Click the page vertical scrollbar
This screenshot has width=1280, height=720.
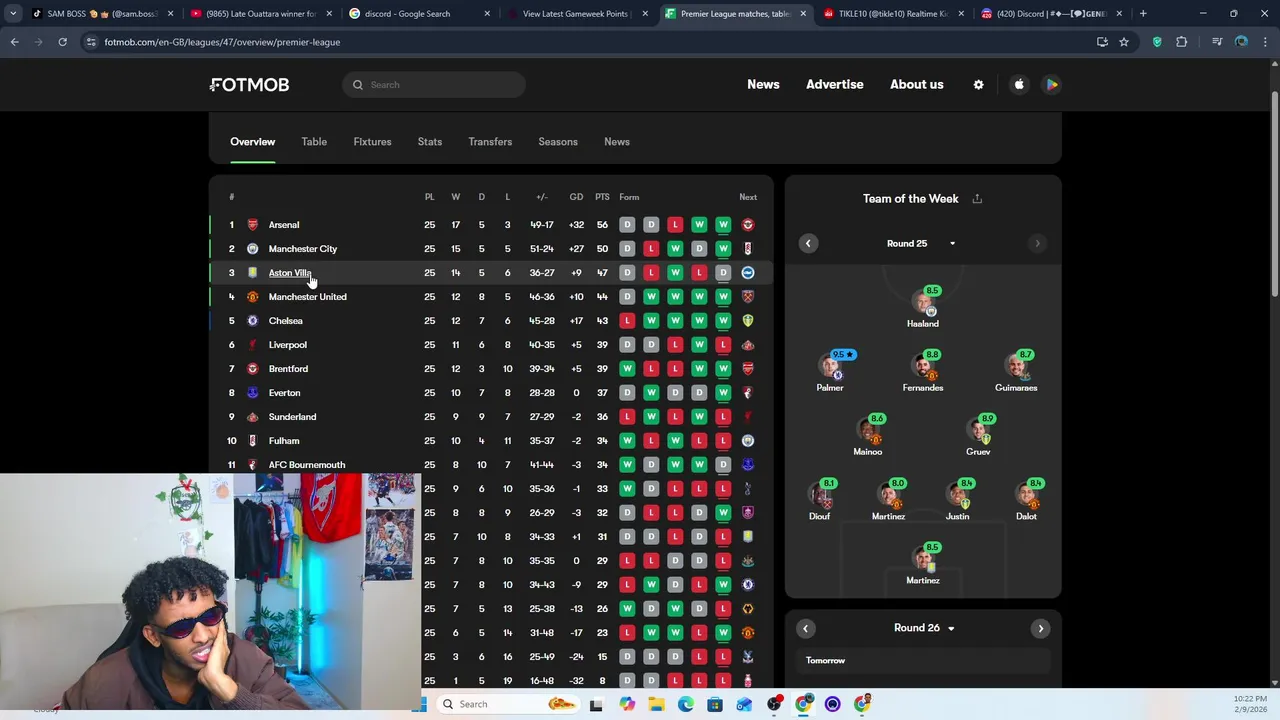pyautogui.click(x=1274, y=195)
